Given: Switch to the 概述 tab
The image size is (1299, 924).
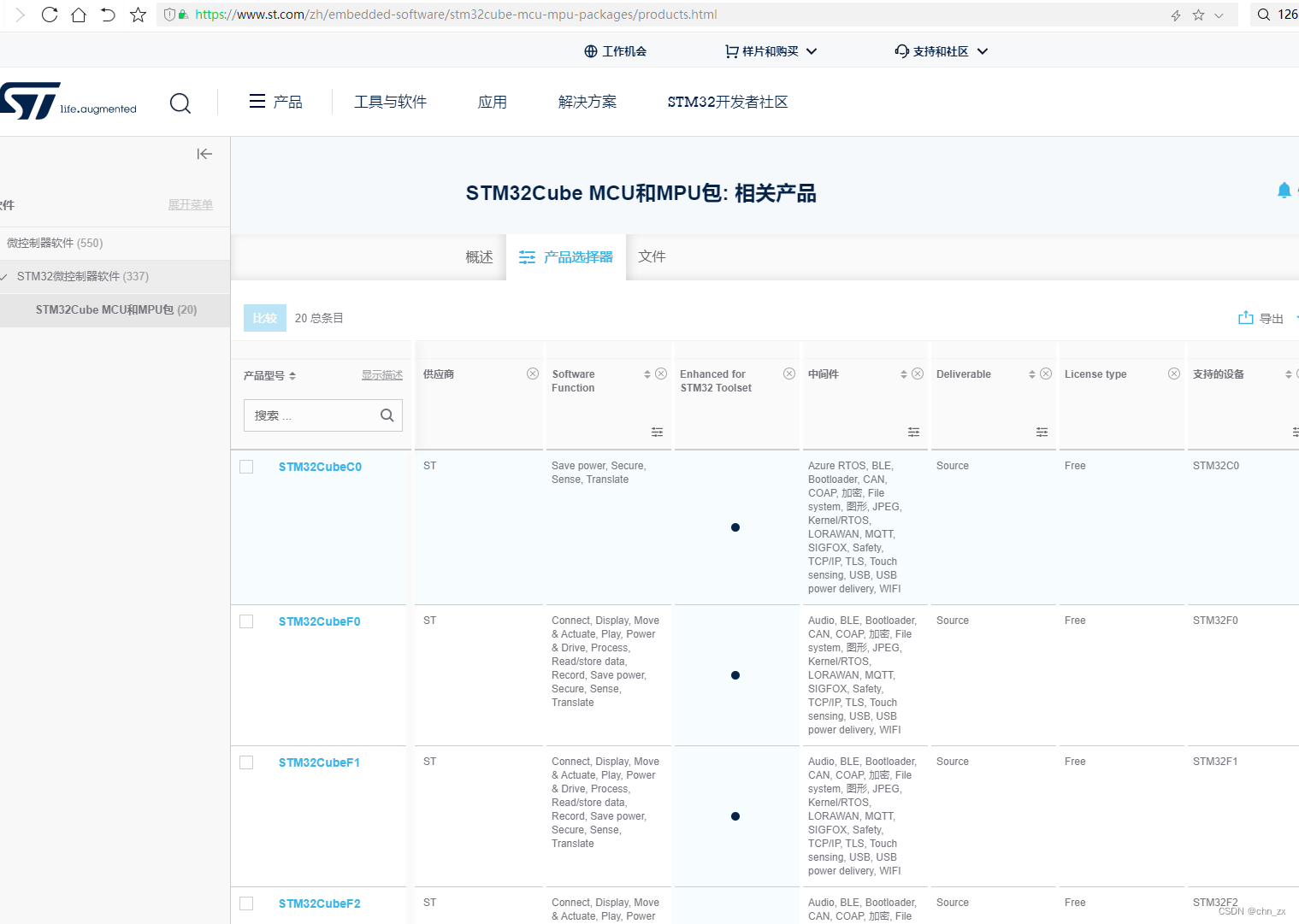Looking at the screenshot, I should 479,257.
